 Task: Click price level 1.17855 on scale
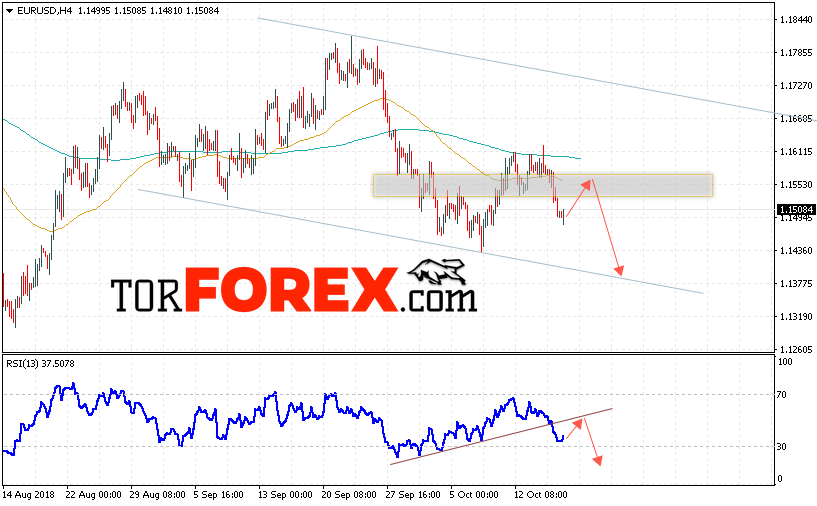(796, 53)
